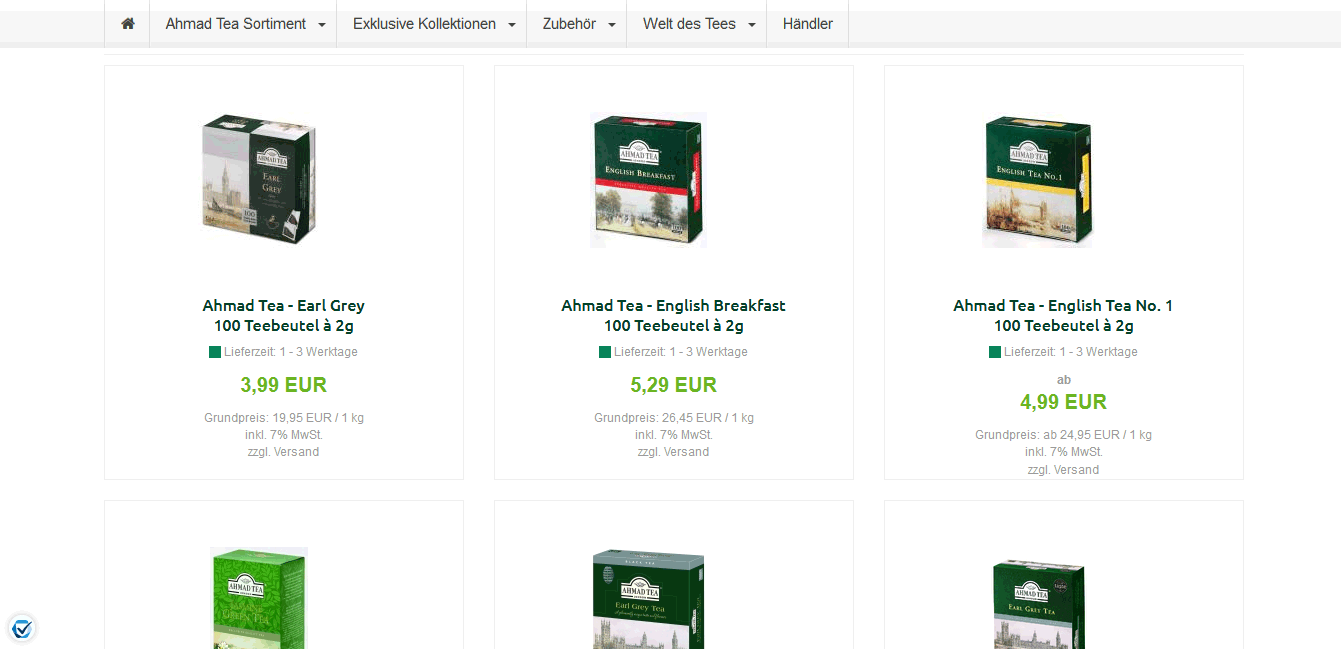
Task: Click the English Tea No. 1 box image
Action: point(1038,181)
